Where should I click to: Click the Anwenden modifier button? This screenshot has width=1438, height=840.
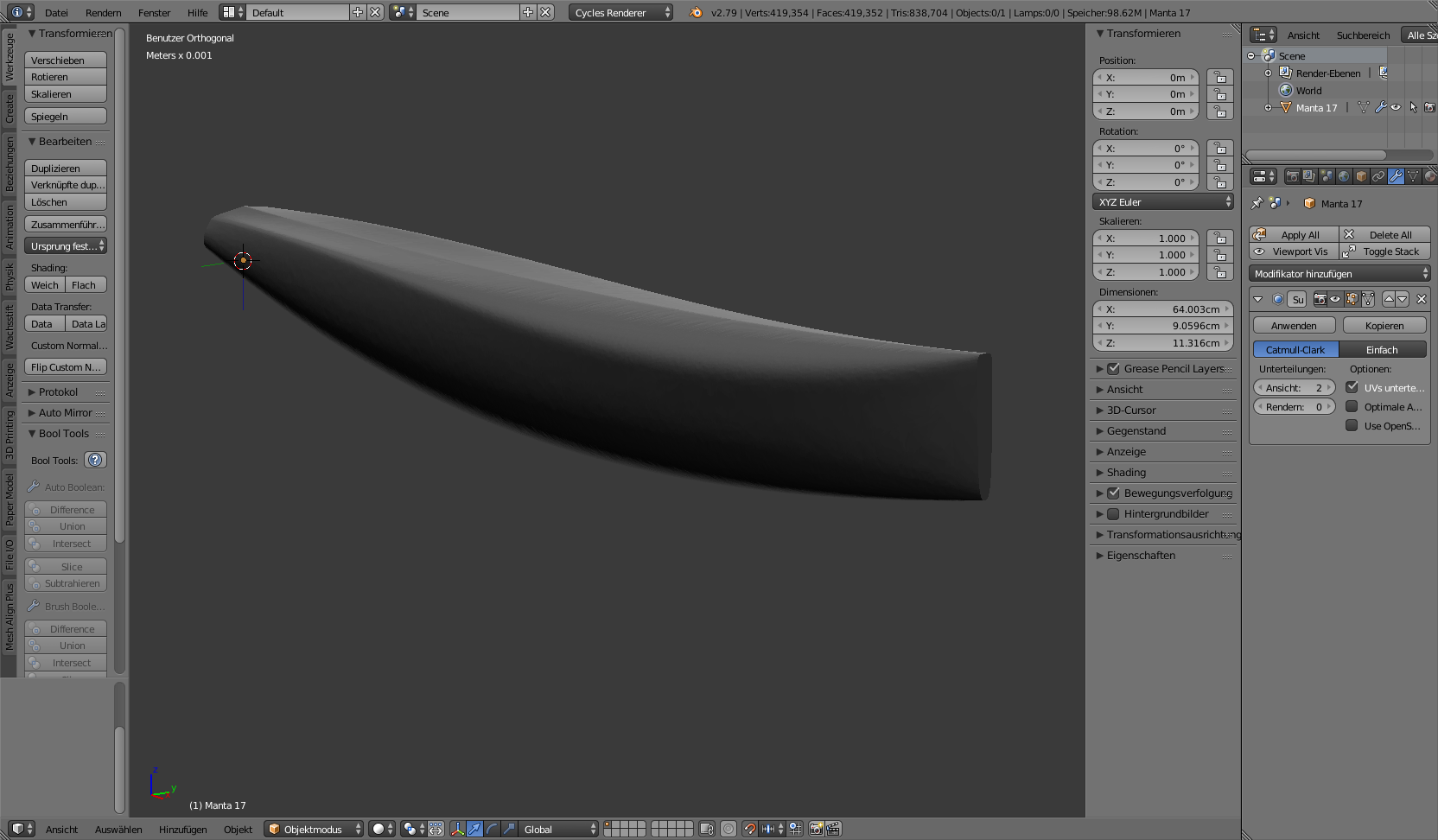pyautogui.click(x=1294, y=326)
